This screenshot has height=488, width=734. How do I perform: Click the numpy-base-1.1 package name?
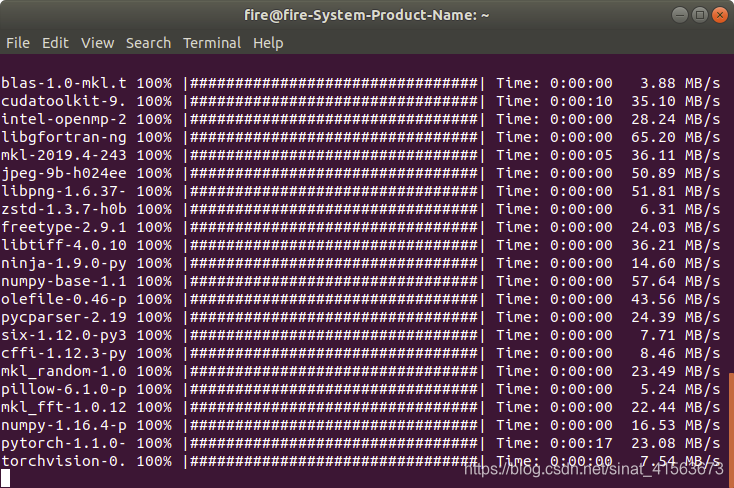[64, 281]
